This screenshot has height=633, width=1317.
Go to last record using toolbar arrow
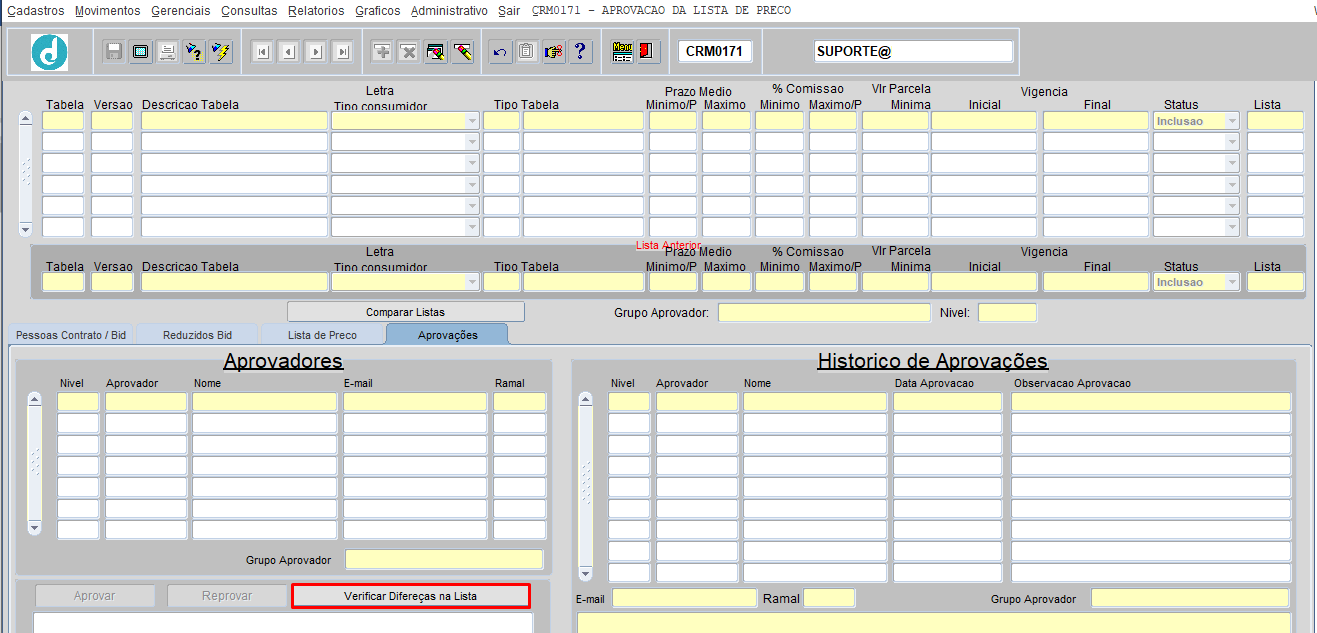[343, 52]
